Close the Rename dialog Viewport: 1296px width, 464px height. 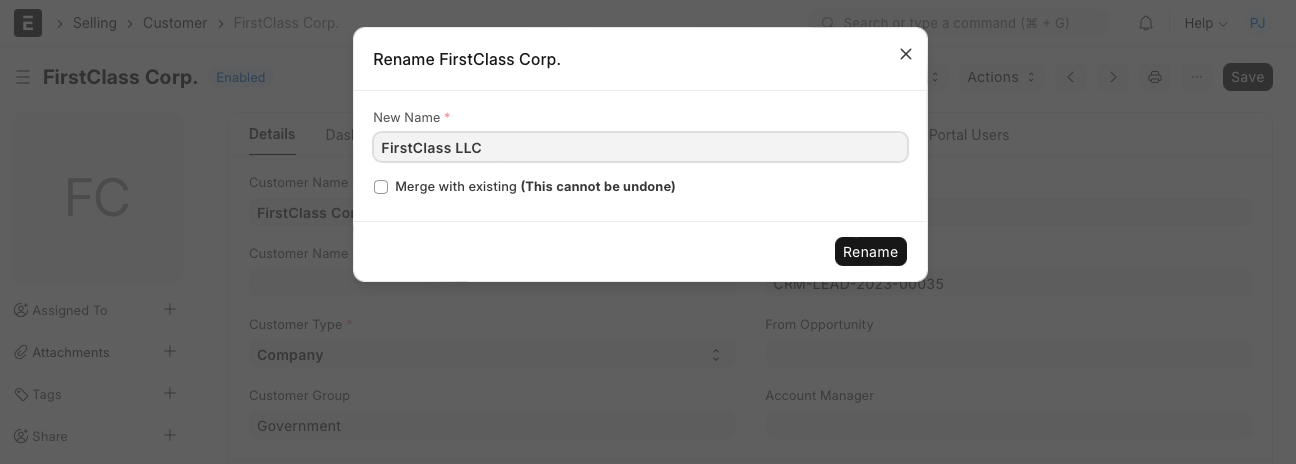(906, 54)
